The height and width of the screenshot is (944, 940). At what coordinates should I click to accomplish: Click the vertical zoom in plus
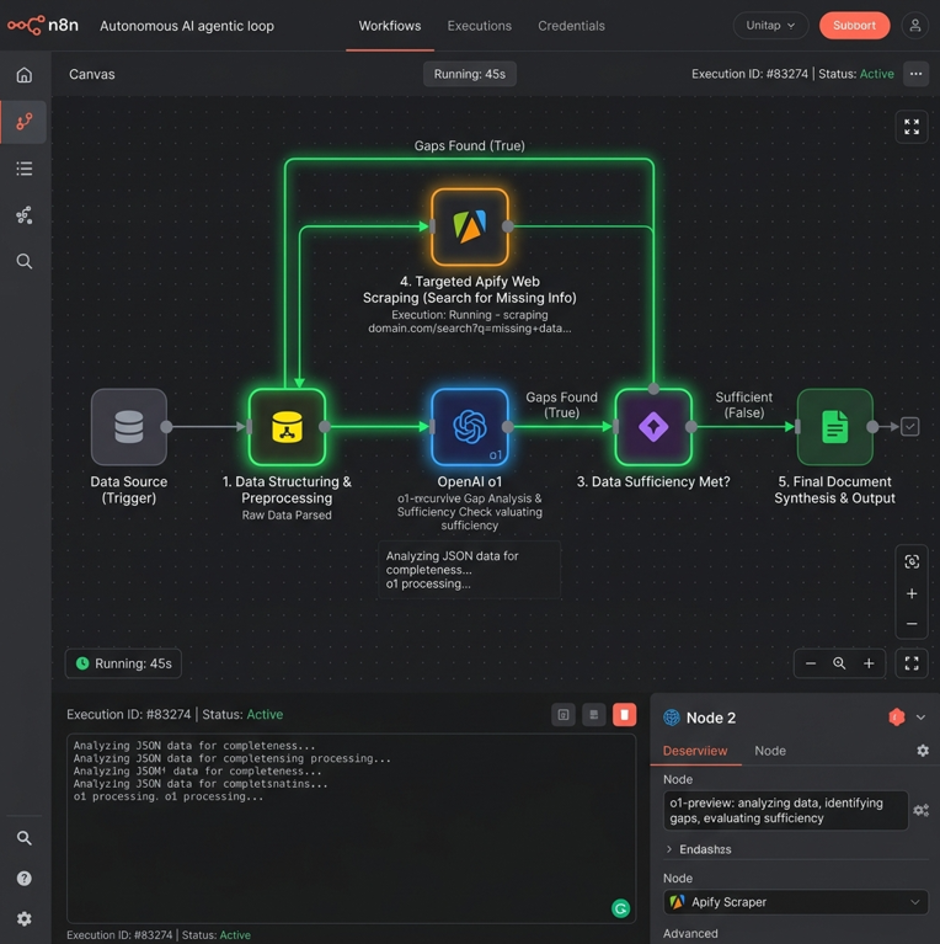click(x=912, y=594)
